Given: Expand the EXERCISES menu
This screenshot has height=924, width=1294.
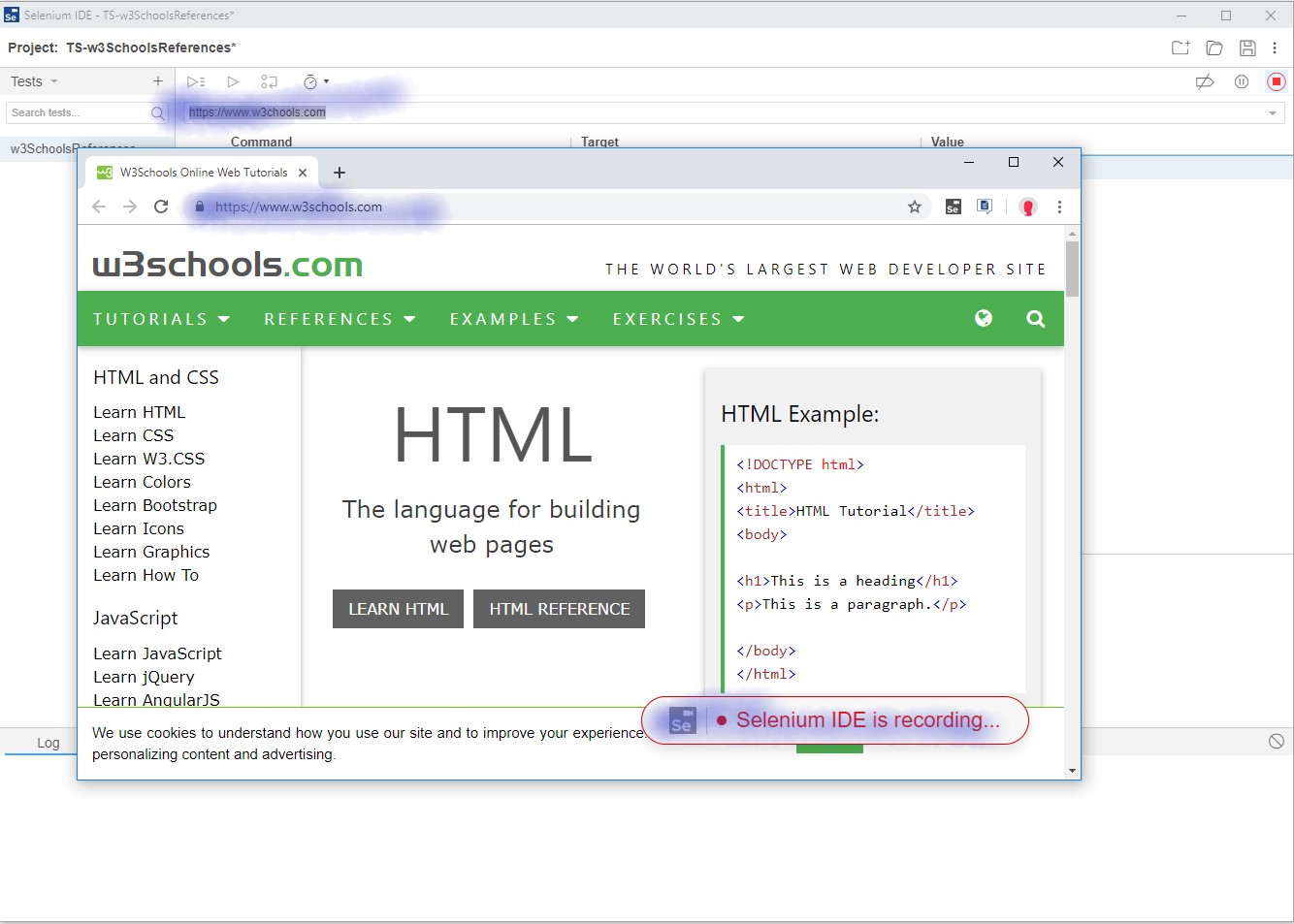Looking at the screenshot, I should 678,319.
